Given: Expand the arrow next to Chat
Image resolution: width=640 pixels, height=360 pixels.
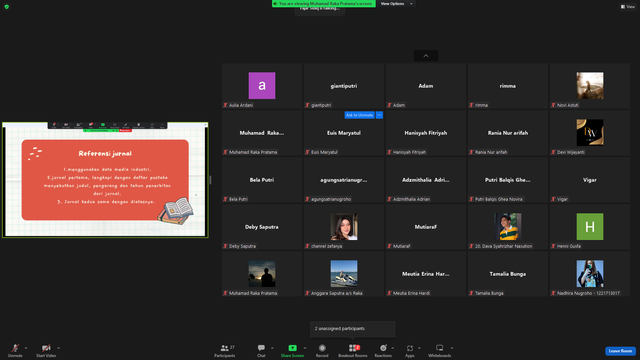Looking at the screenshot, I should click(272, 348).
